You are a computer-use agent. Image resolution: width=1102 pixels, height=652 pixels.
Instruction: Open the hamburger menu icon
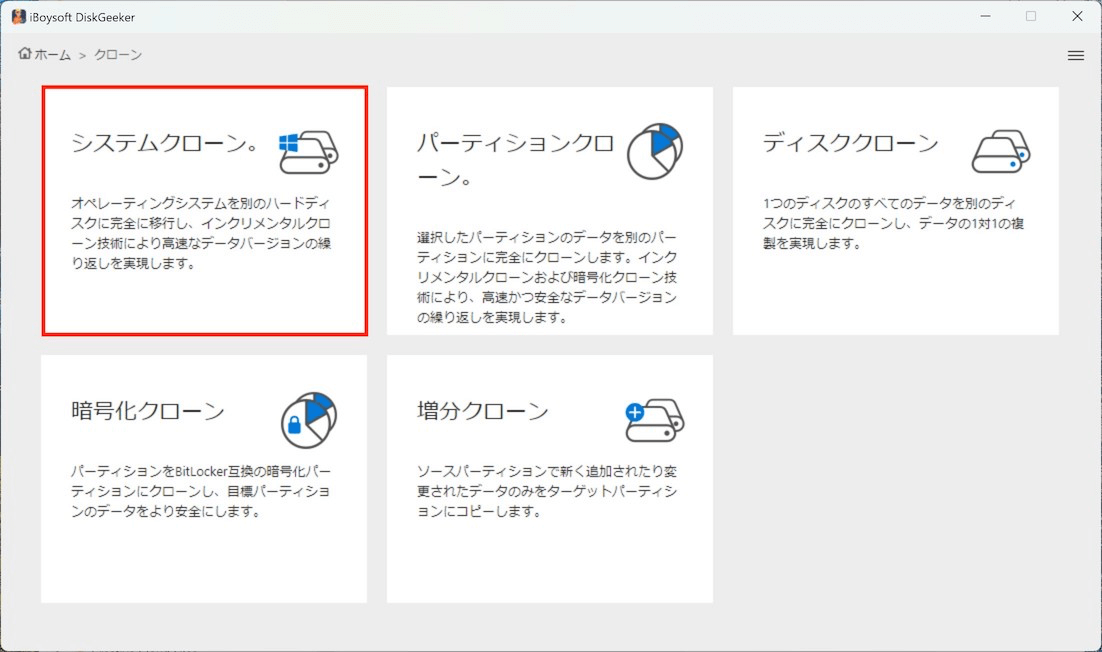tap(1075, 56)
